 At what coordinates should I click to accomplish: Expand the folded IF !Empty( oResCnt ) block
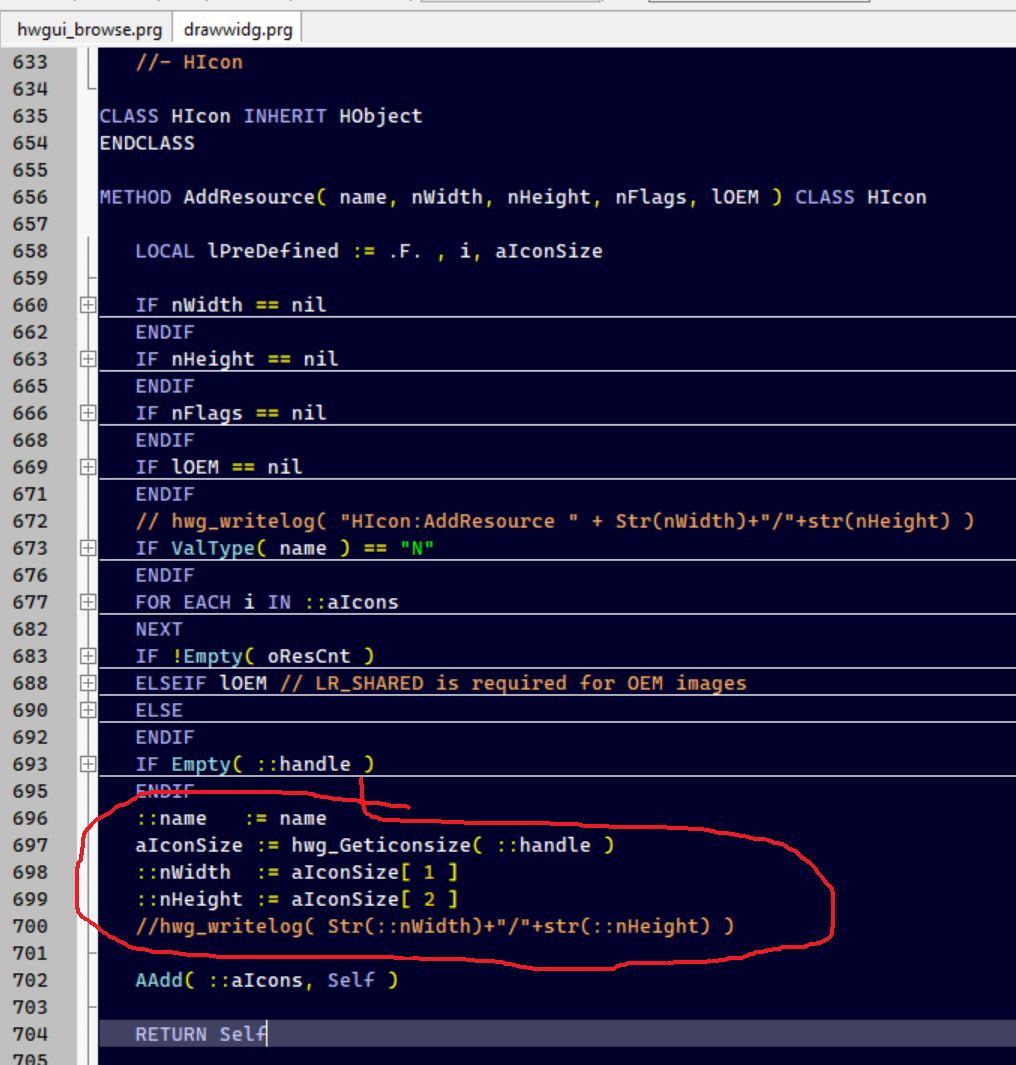88,656
